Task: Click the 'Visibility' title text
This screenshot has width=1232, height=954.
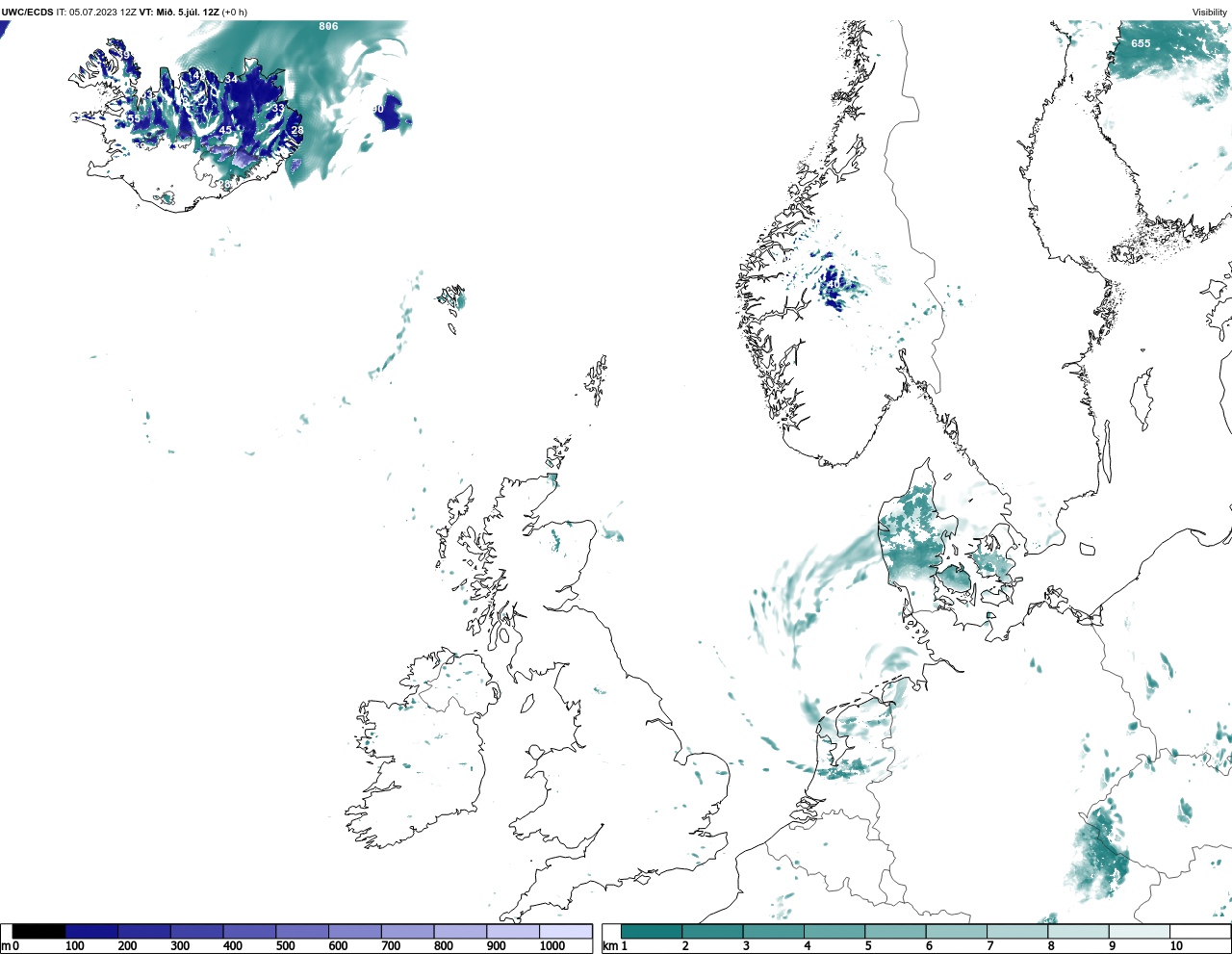Action: click(x=1210, y=13)
